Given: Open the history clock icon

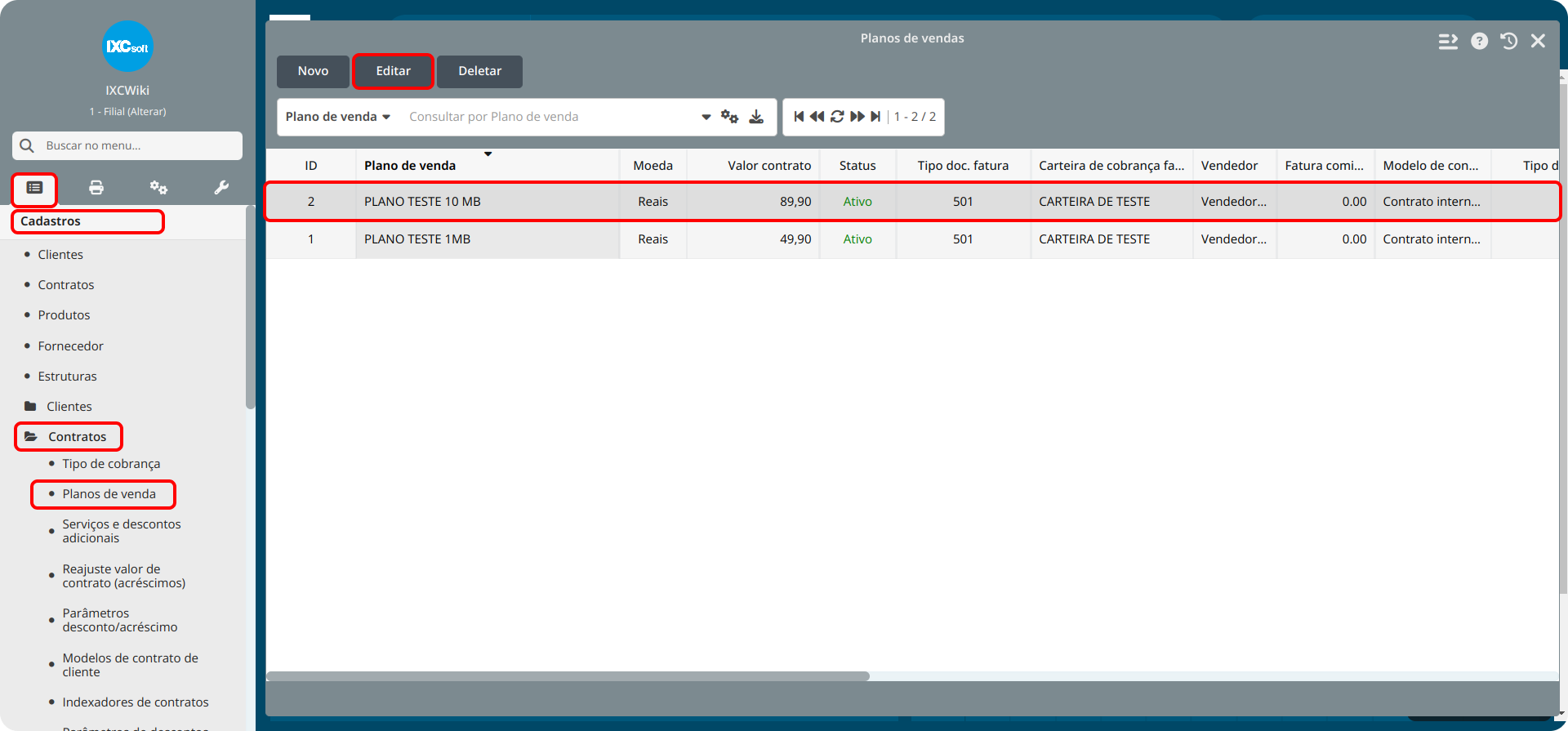Looking at the screenshot, I should tap(1508, 41).
